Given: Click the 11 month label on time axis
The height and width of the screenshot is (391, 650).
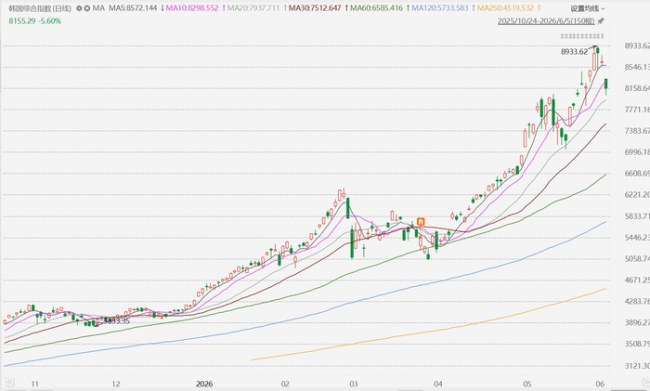Looking at the screenshot, I should click(35, 384).
